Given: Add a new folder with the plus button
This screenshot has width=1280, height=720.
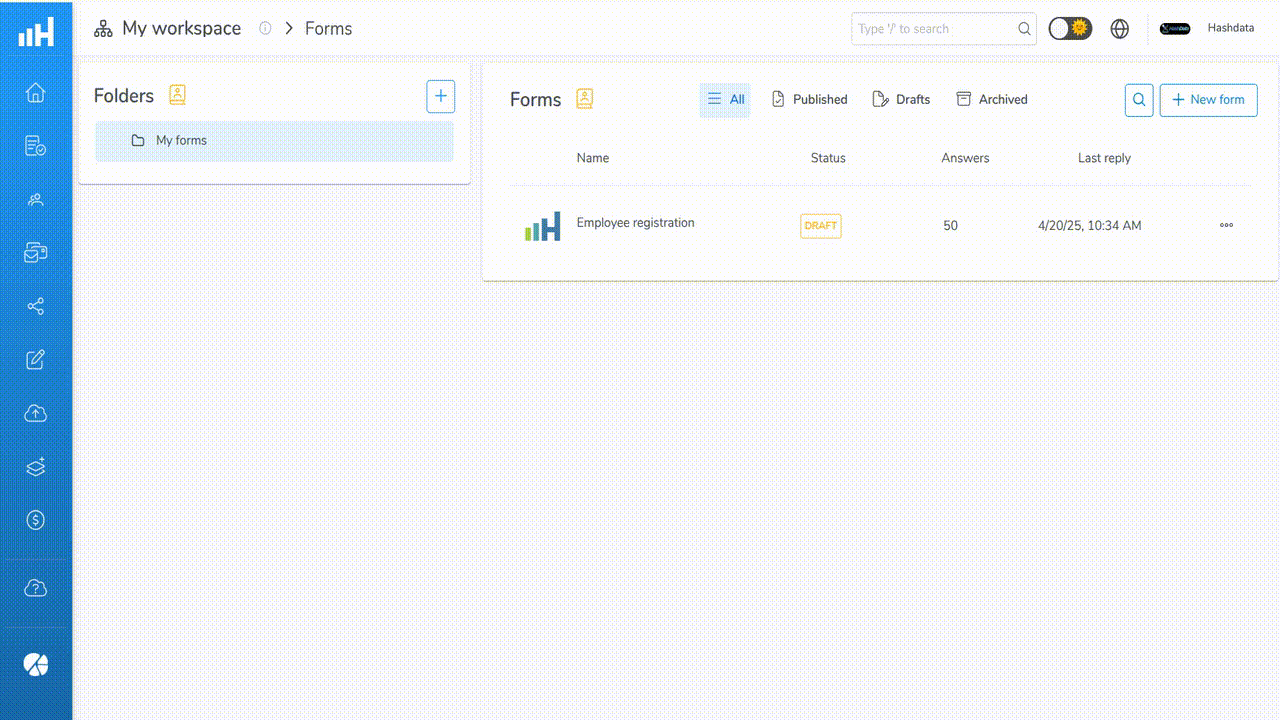Looking at the screenshot, I should pos(440,97).
